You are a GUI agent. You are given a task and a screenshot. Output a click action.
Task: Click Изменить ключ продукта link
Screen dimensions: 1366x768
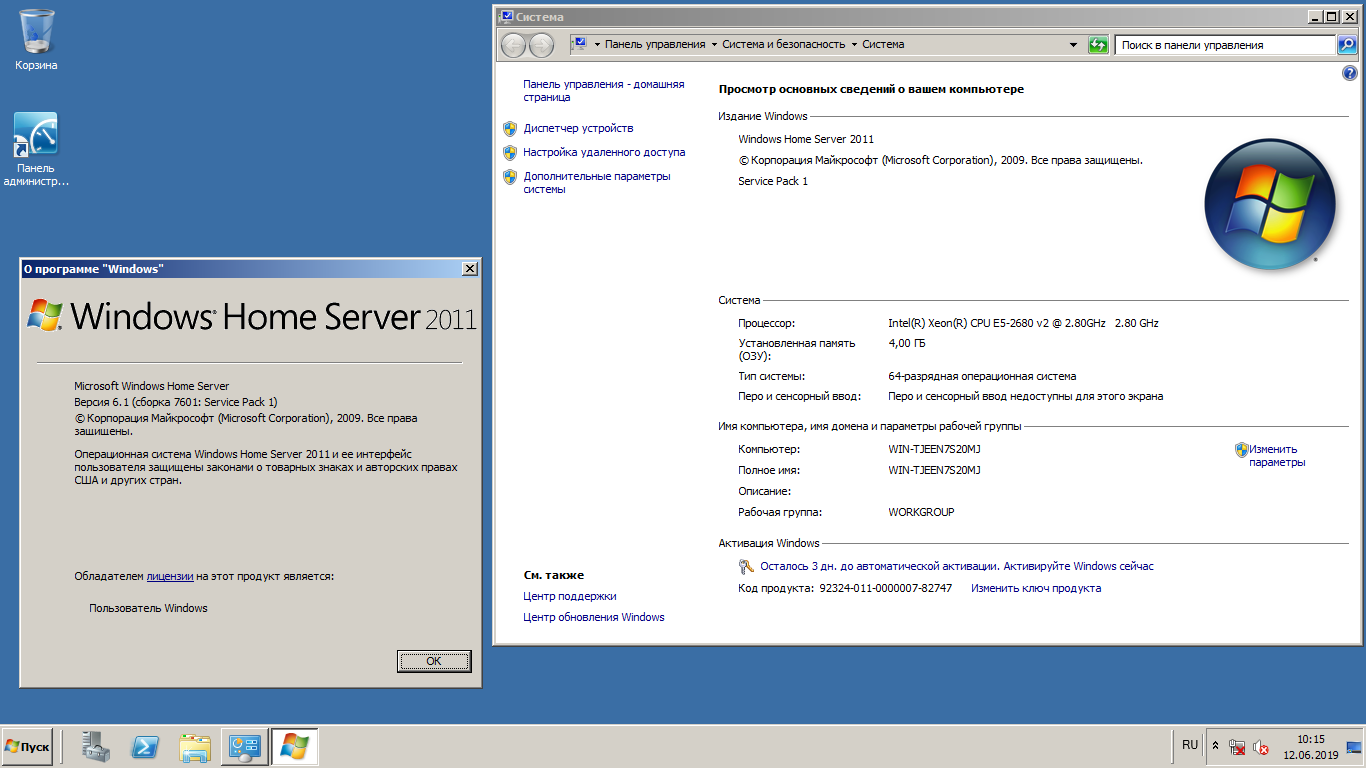click(x=1036, y=588)
